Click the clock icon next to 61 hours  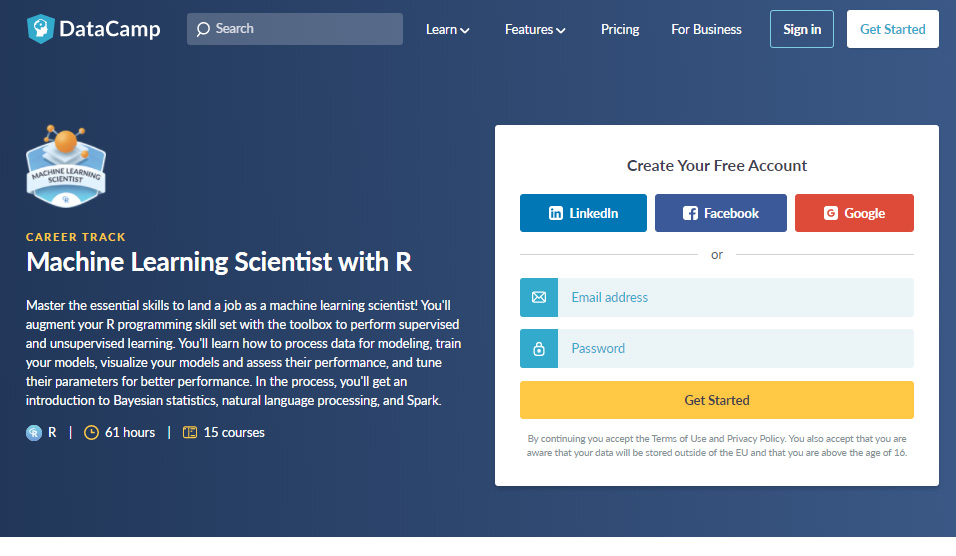tap(91, 433)
